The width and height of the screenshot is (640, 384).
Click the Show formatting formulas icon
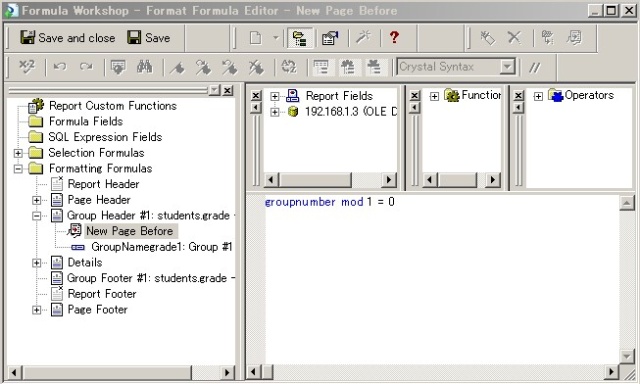coord(573,38)
